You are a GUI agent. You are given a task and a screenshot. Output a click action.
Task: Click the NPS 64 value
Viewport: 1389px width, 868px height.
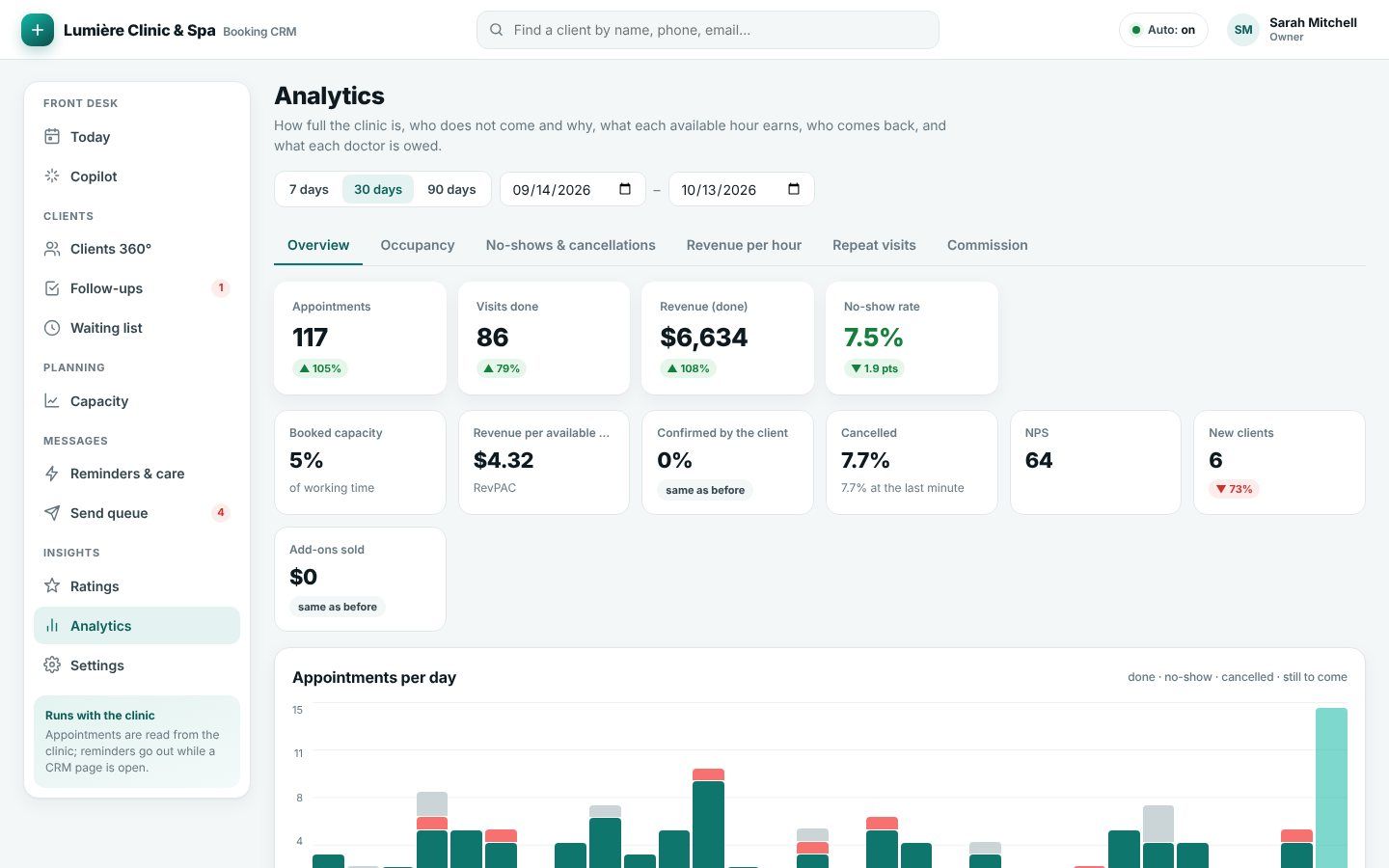1039,460
